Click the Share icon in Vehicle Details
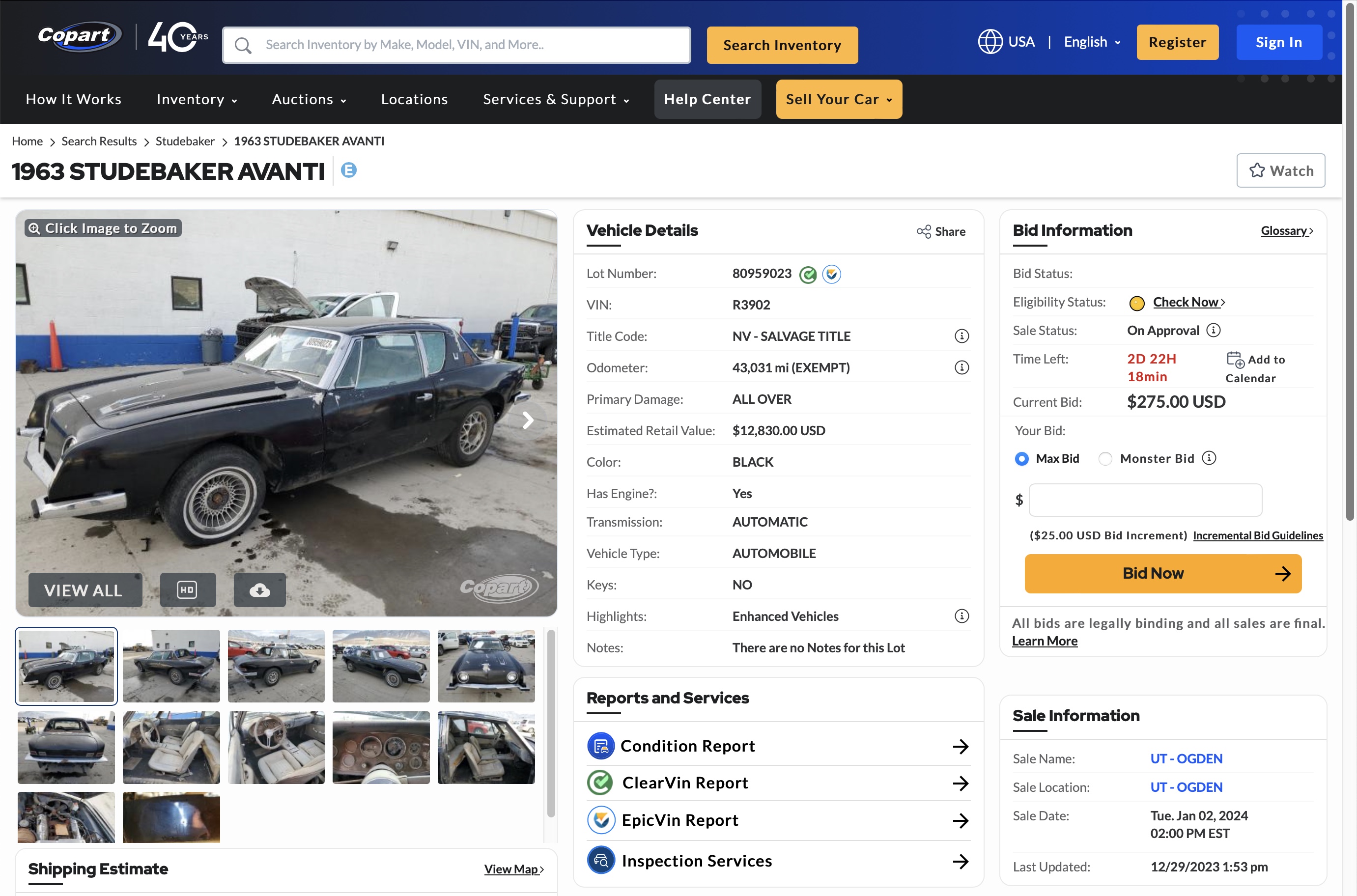Image resolution: width=1357 pixels, height=896 pixels. [x=923, y=231]
